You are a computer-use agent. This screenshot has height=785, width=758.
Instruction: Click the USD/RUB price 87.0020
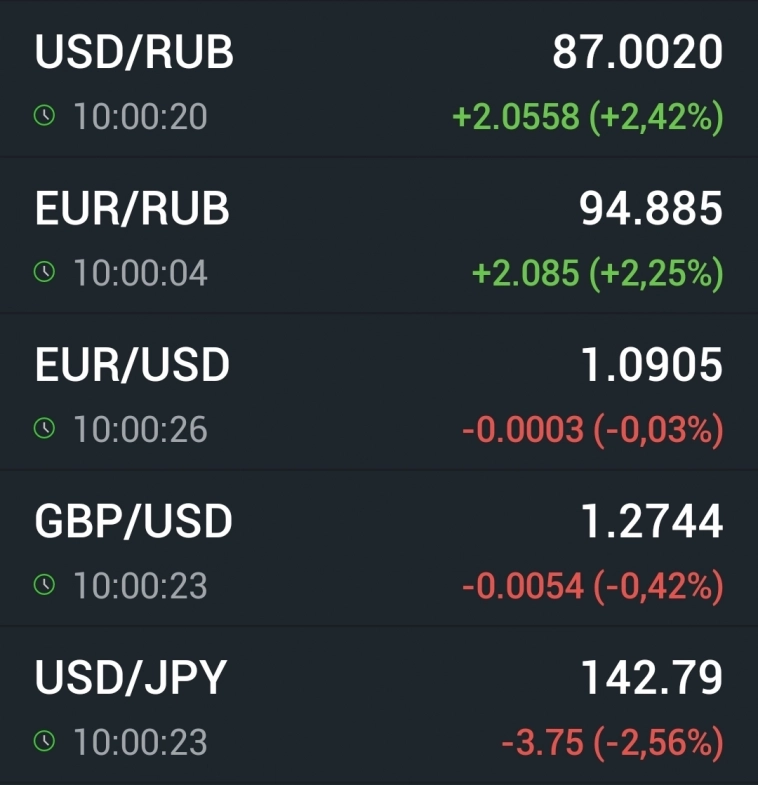click(x=637, y=53)
